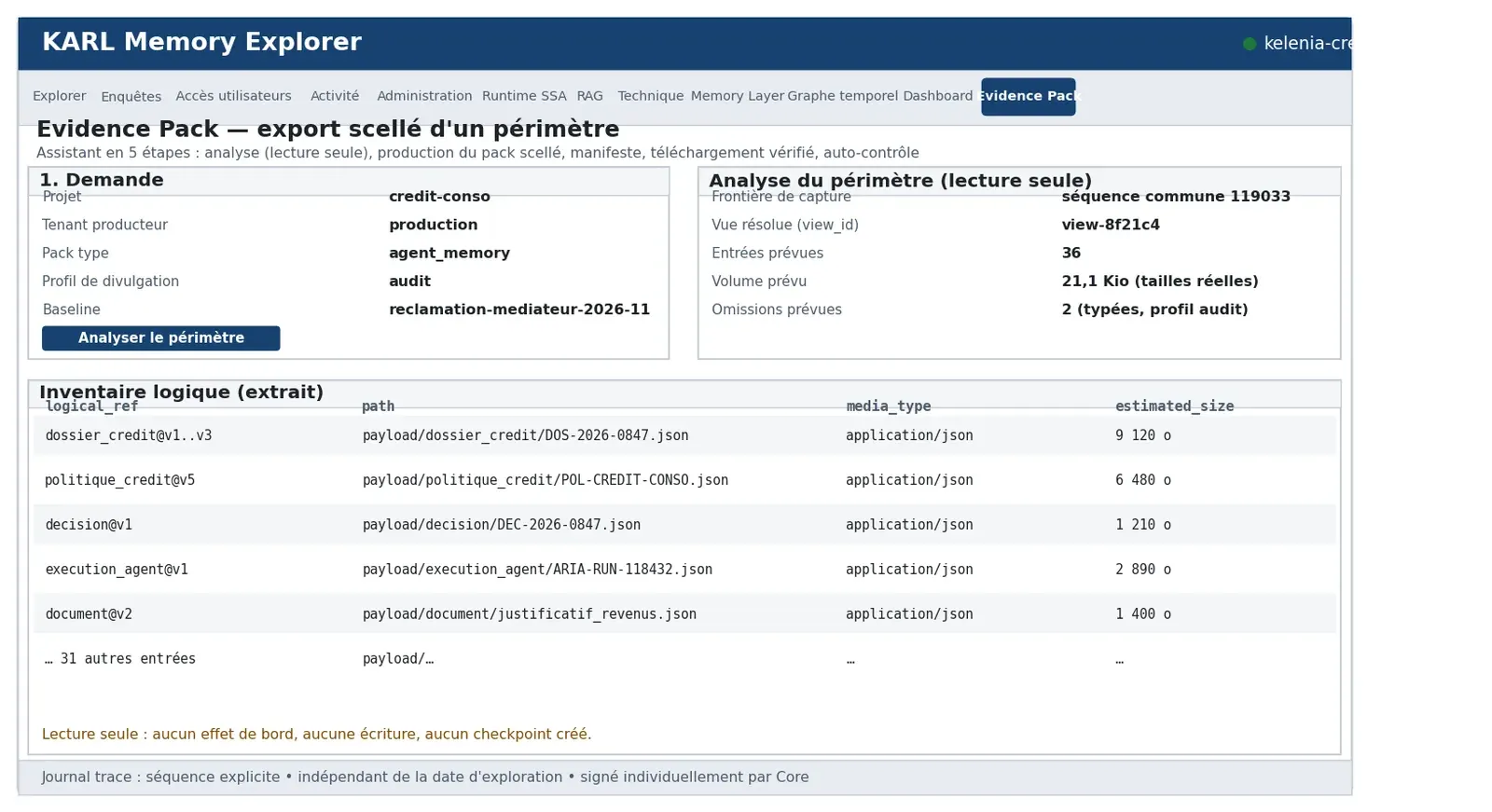The height and width of the screenshot is (812, 1492).
Task: Click the KARL Memory Explorer title
Action: click(x=201, y=42)
